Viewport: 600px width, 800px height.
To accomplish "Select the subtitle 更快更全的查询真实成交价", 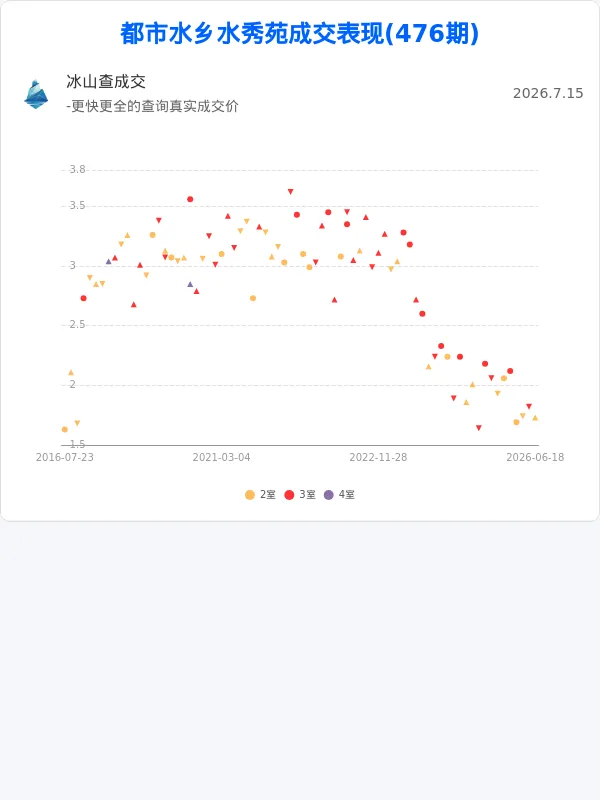I will tap(155, 106).
